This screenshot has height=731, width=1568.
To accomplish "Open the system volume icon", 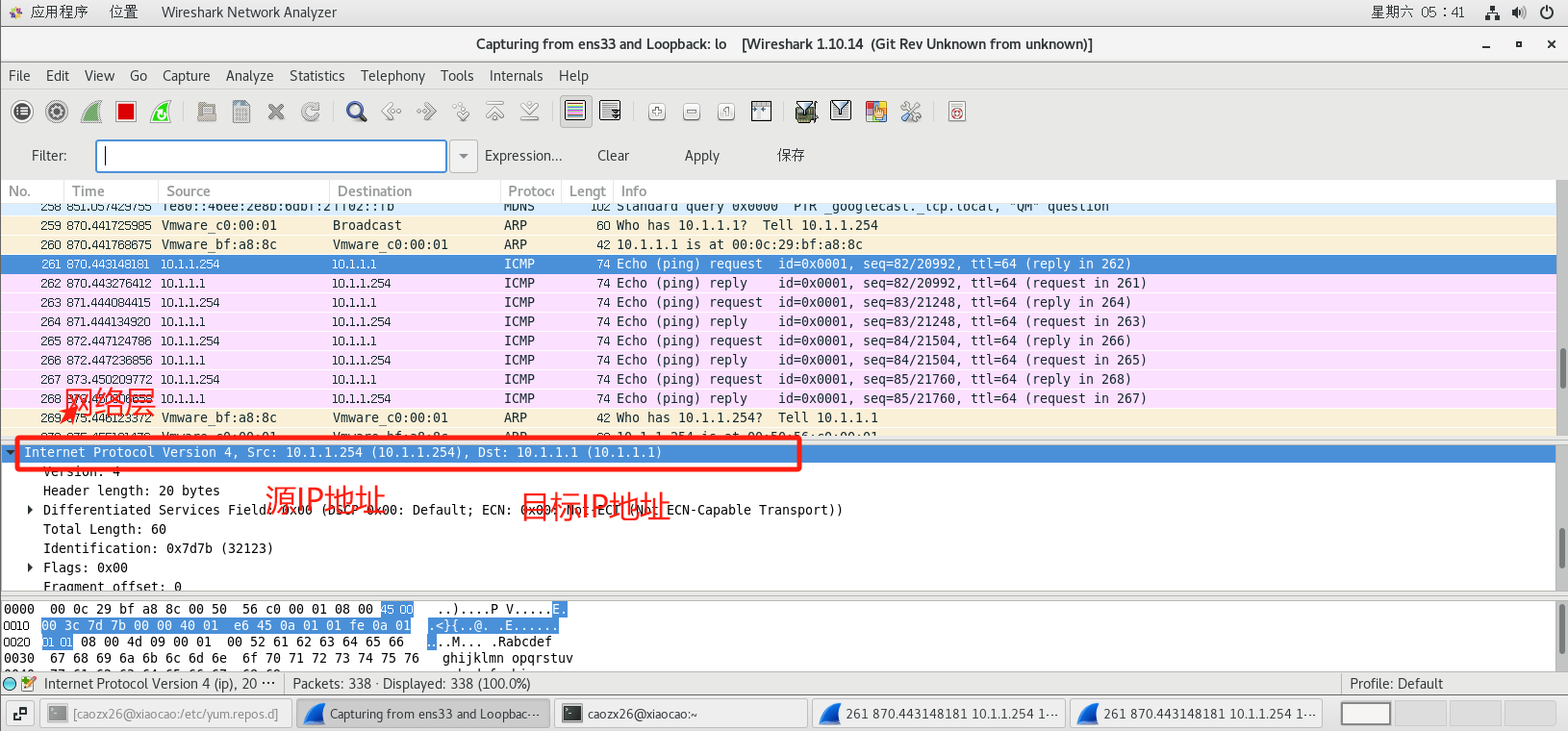I will [1519, 13].
